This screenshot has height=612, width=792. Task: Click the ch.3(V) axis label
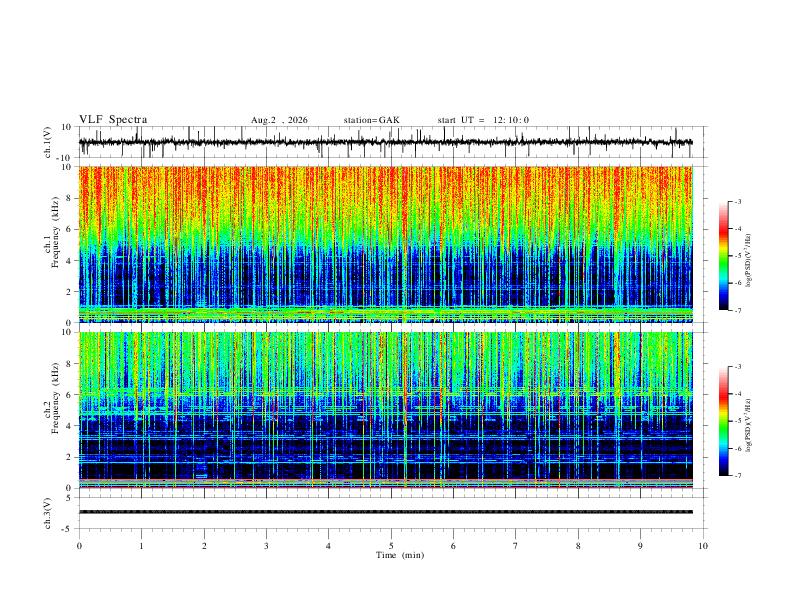click(x=48, y=514)
